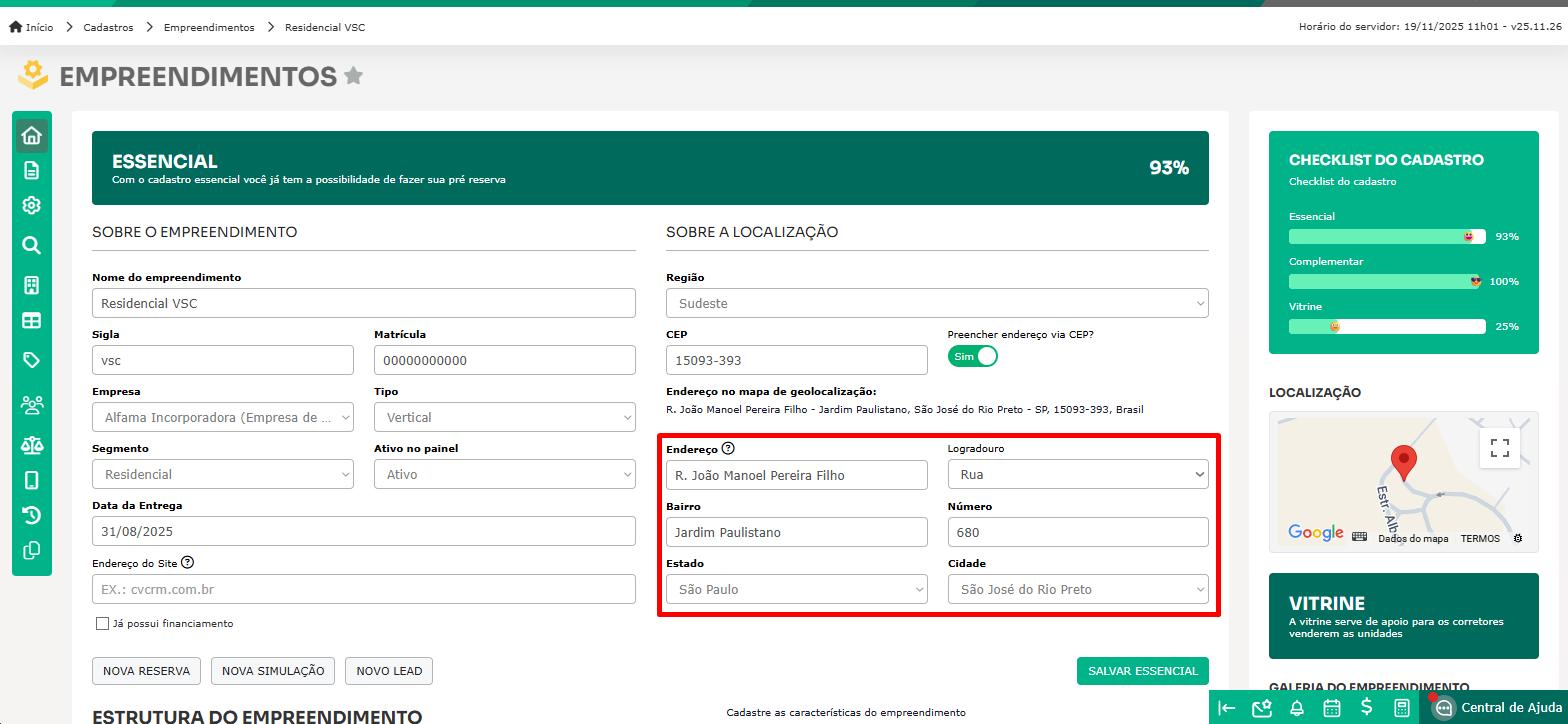Select Residencial VSC breadcrumb item
The height and width of the screenshot is (724, 1568).
325,27
